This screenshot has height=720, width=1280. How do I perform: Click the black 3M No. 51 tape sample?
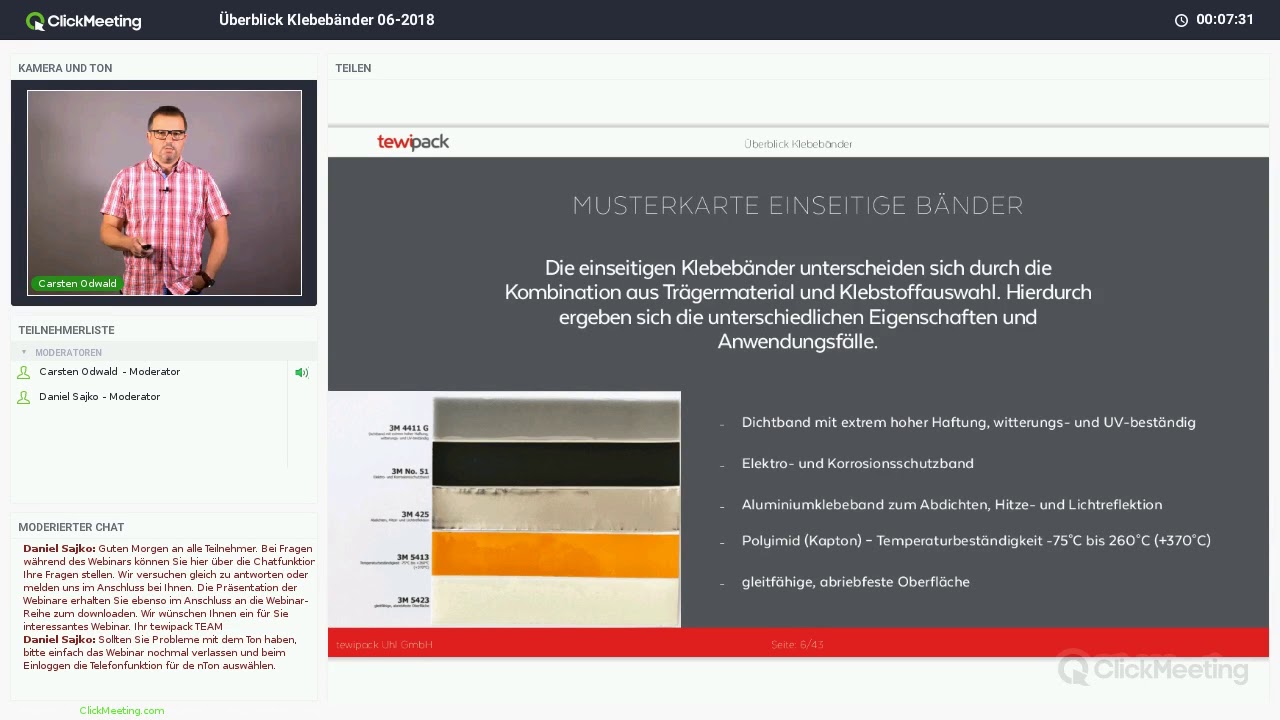pos(556,464)
